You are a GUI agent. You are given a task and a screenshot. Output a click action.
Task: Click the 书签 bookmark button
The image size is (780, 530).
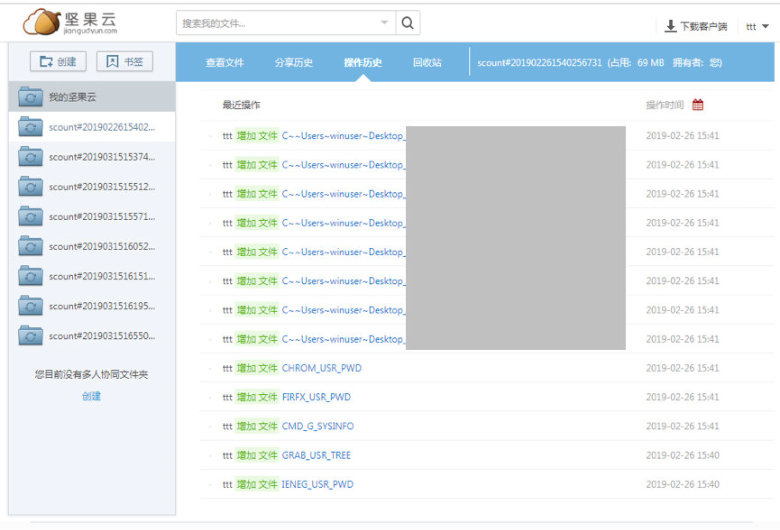coord(124,61)
